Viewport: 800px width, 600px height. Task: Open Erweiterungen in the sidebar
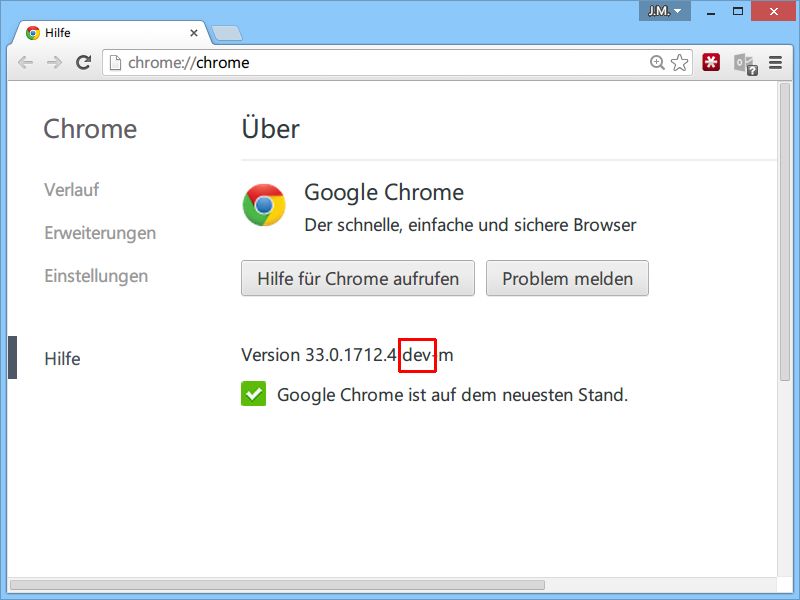point(100,233)
